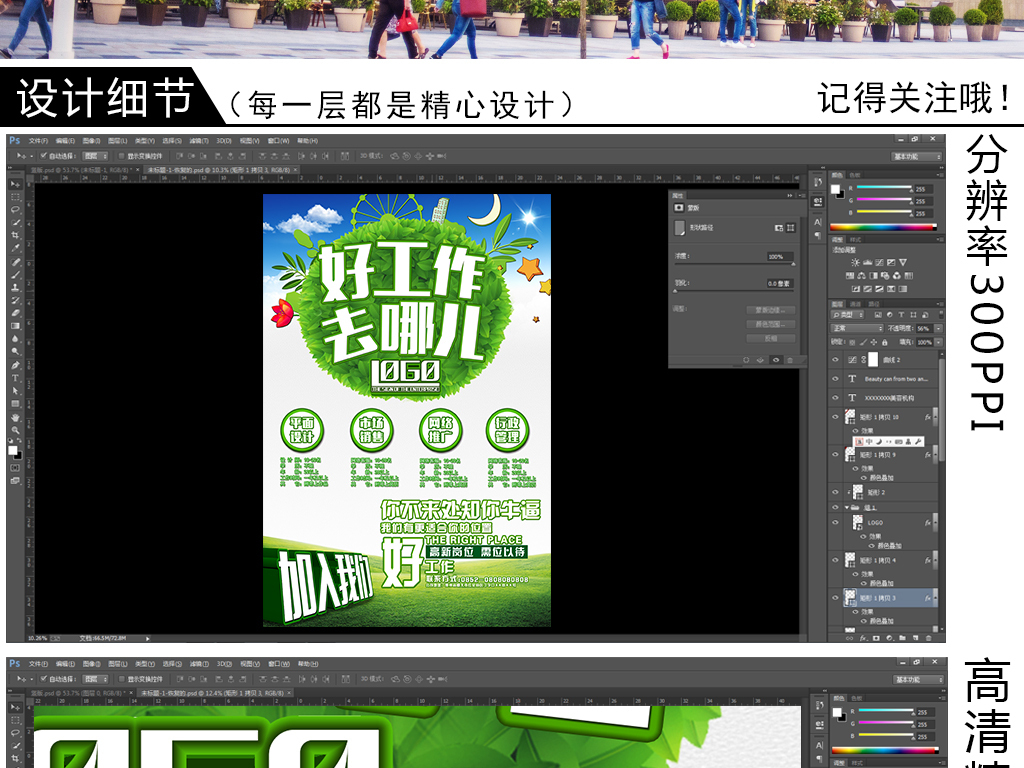Image resolution: width=1024 pixels, height=768 pixels.
Task: Open fill slider arrow next to 100%
Action: click(x=938, y=342)
